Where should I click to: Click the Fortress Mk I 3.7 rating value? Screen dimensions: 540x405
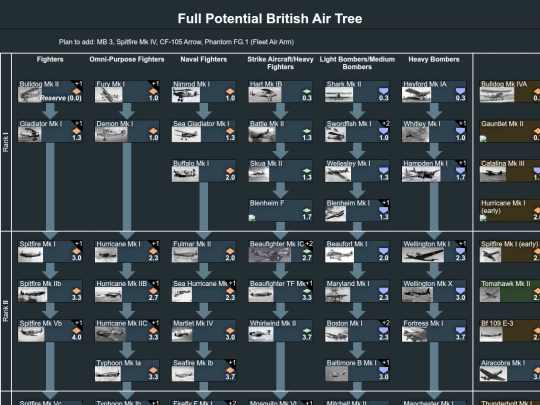(x=460, y=337)
